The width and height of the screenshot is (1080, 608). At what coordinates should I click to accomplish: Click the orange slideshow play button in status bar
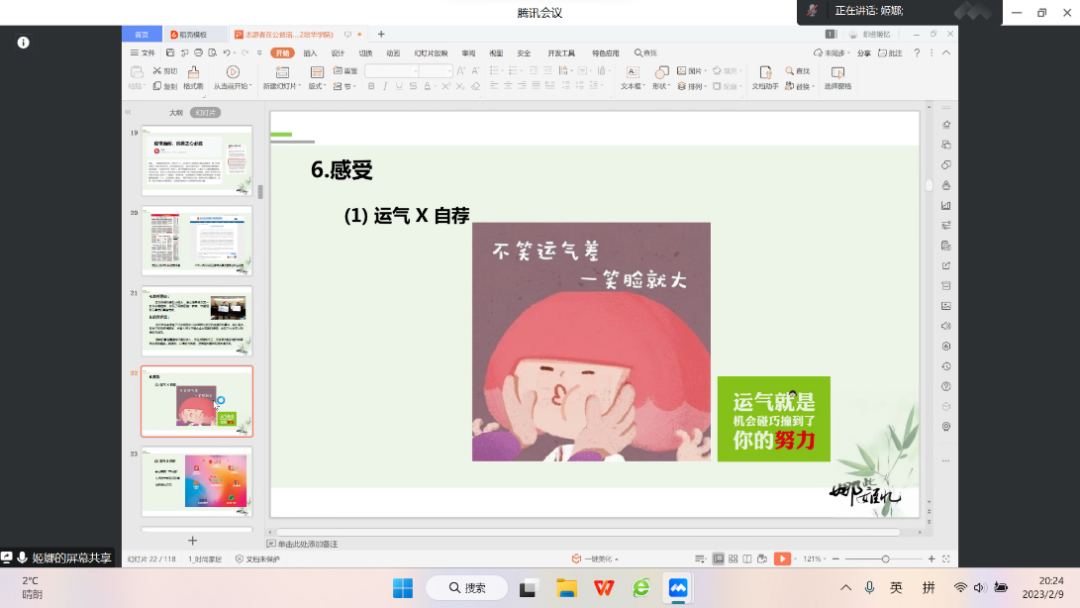point(782,559)
